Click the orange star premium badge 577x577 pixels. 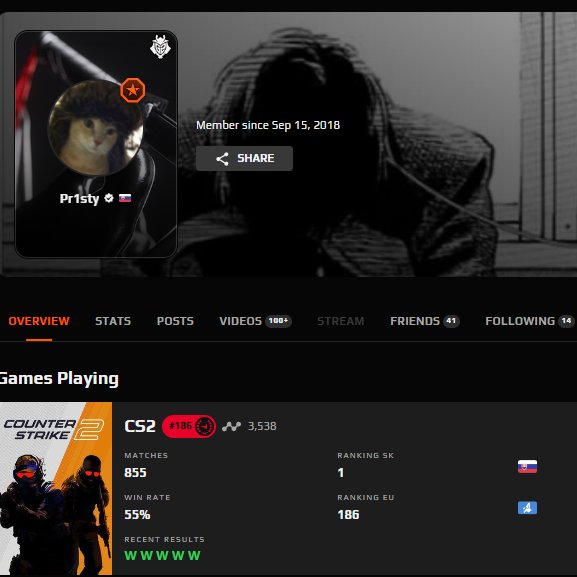[132, 90]
